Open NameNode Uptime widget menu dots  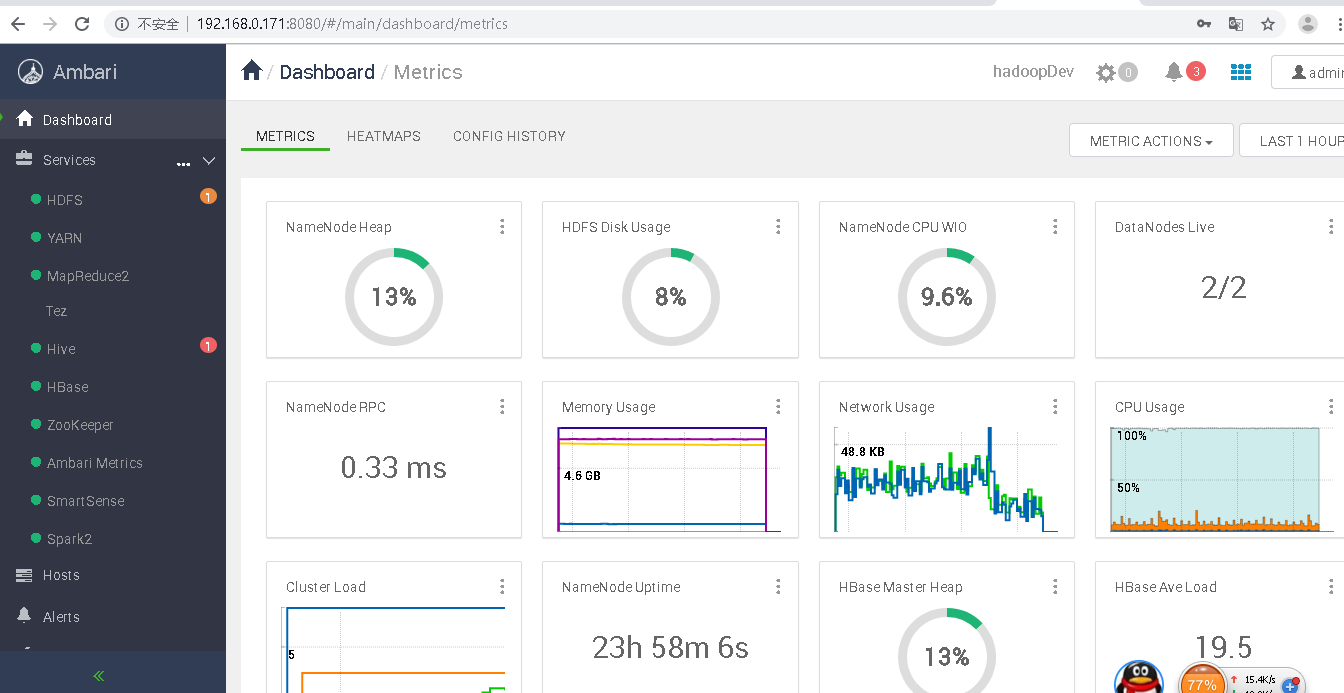pyautogui.click(x=778, y=587)
